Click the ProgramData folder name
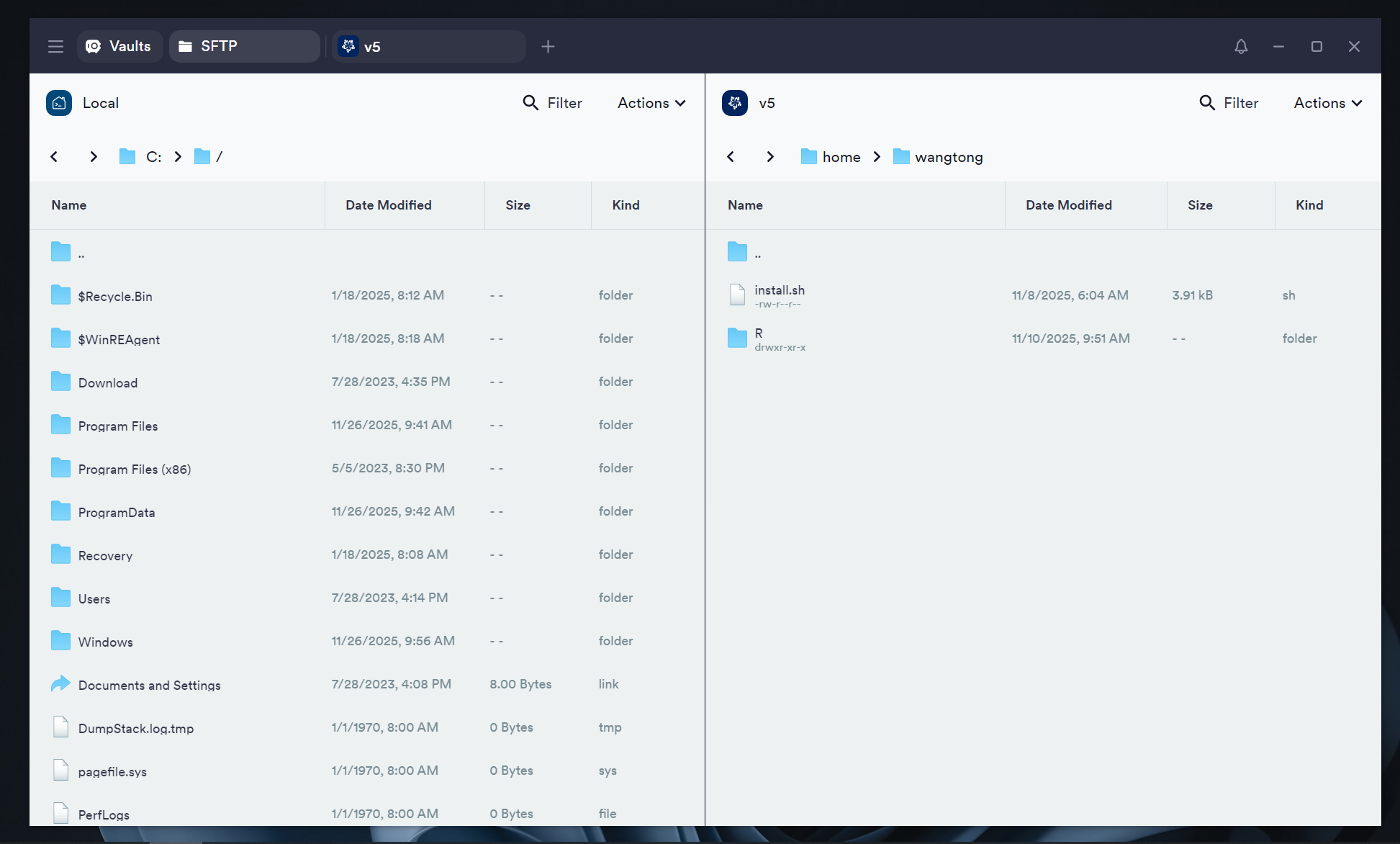Image resolution: width=1400 pixels, height=844 pixels. 117,513
